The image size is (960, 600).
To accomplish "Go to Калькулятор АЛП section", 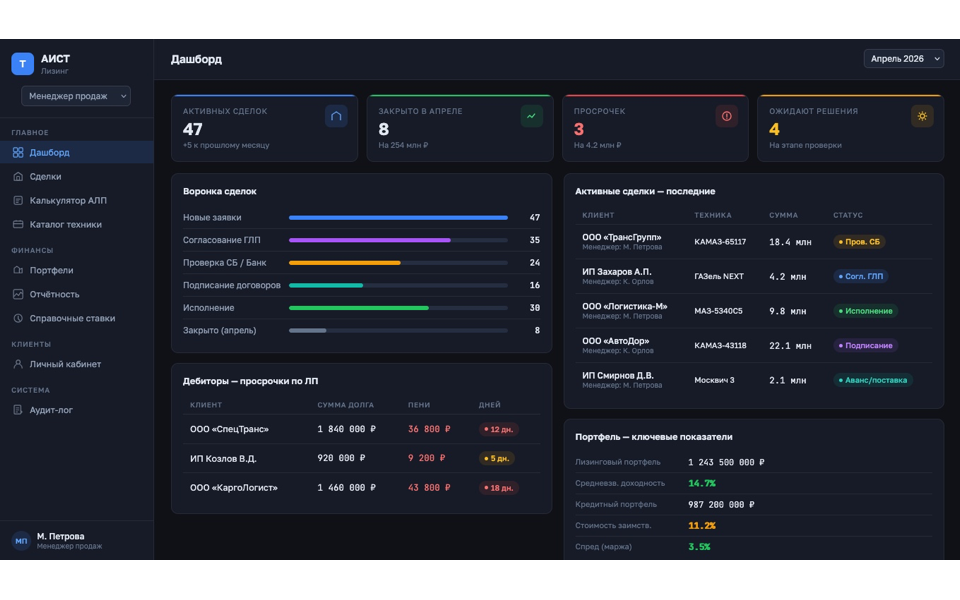I will 77,200.
